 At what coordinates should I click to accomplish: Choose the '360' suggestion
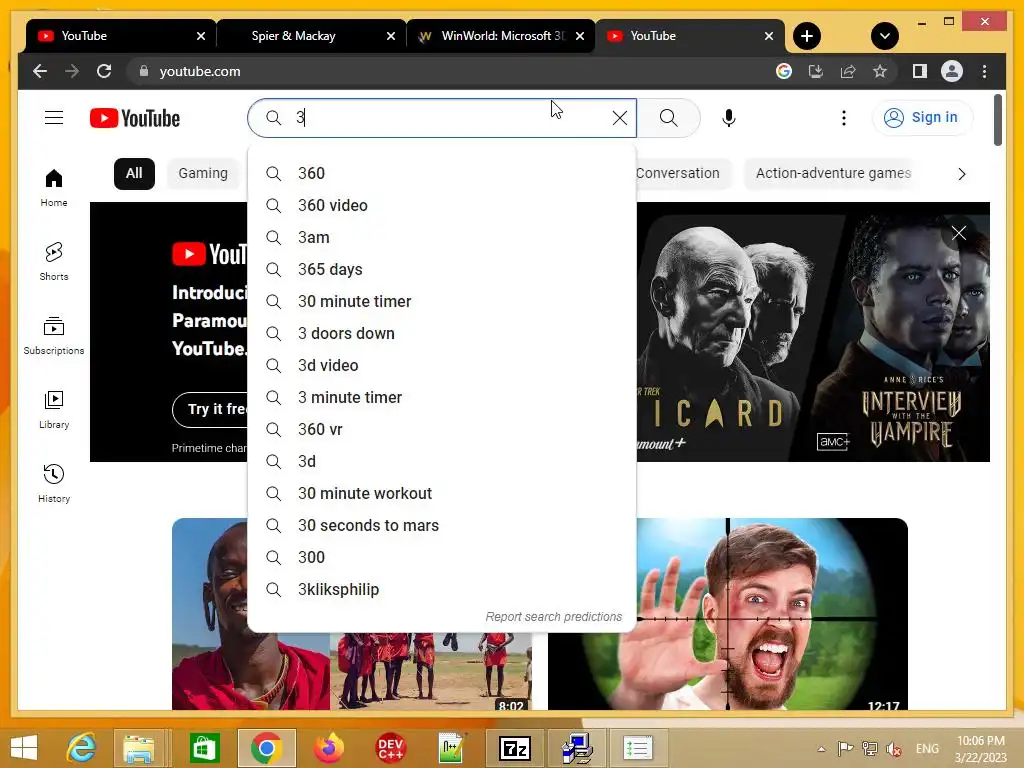coord(442,173)
